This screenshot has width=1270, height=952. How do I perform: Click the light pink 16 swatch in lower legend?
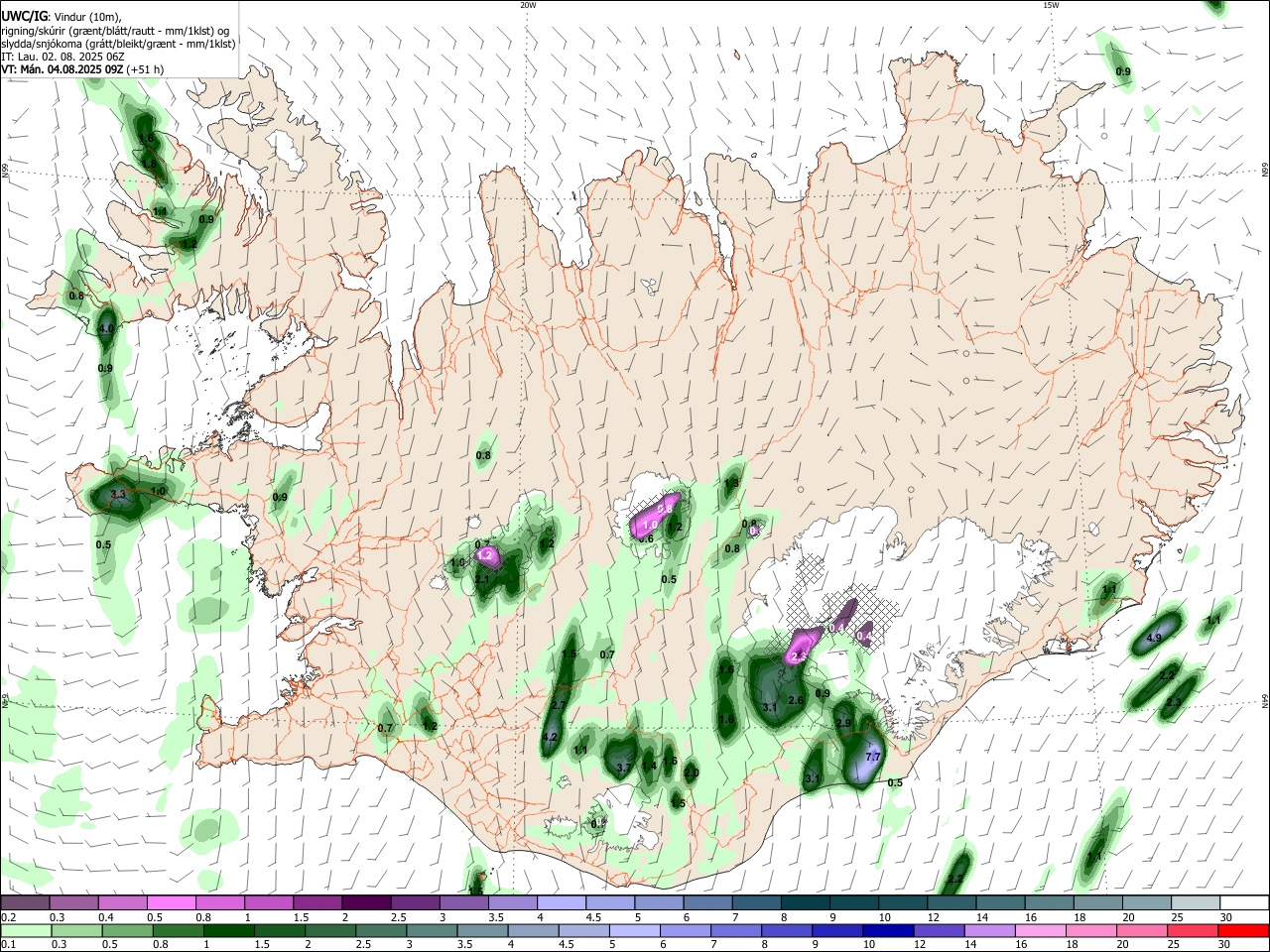click(1038, 930)
